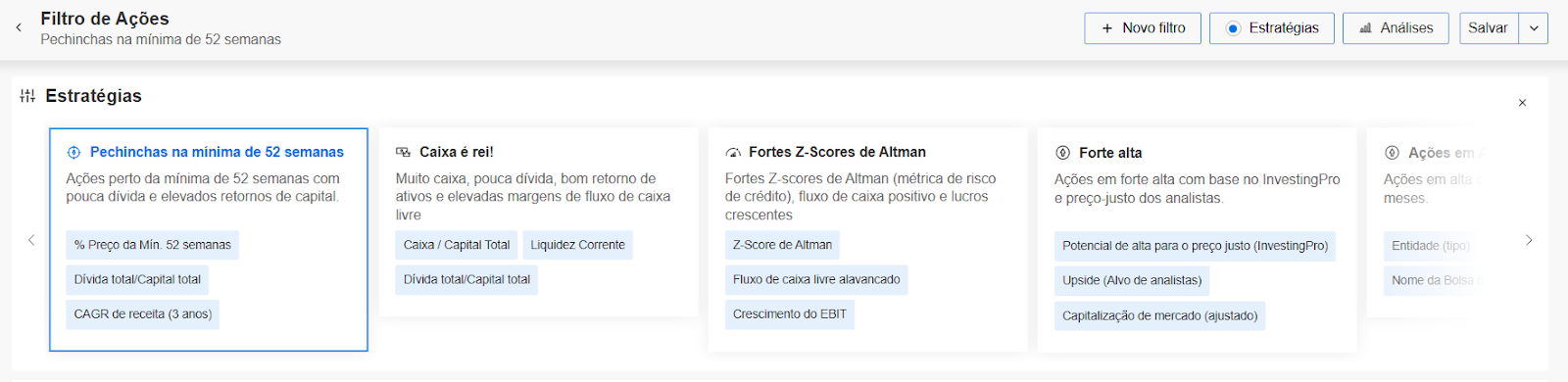Click the Pechinchas strategy target icon
Image resolution: width=1568 pixels, height=382 pixels.
point(73,153)
